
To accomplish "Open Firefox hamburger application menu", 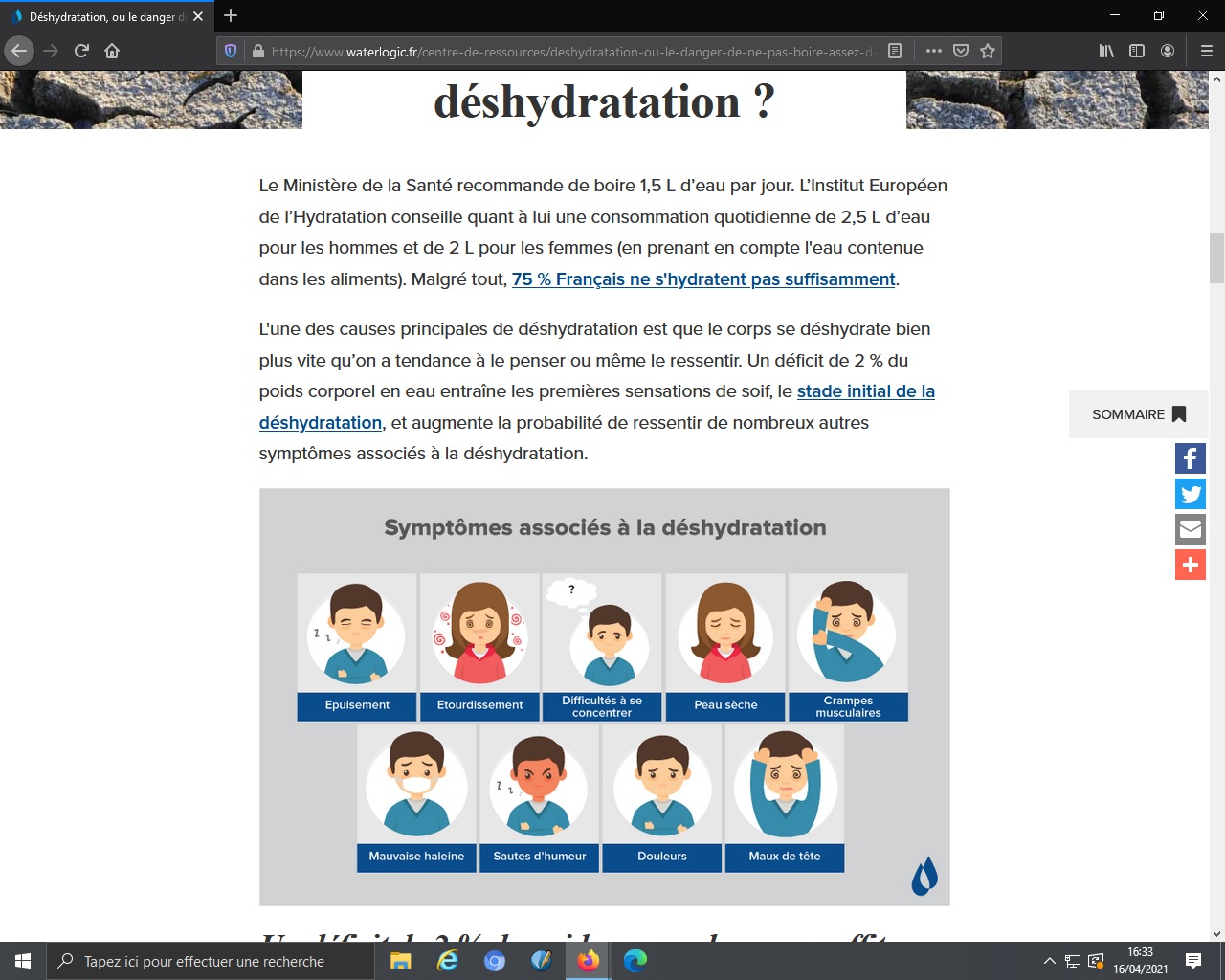I will click(1206, 51).
